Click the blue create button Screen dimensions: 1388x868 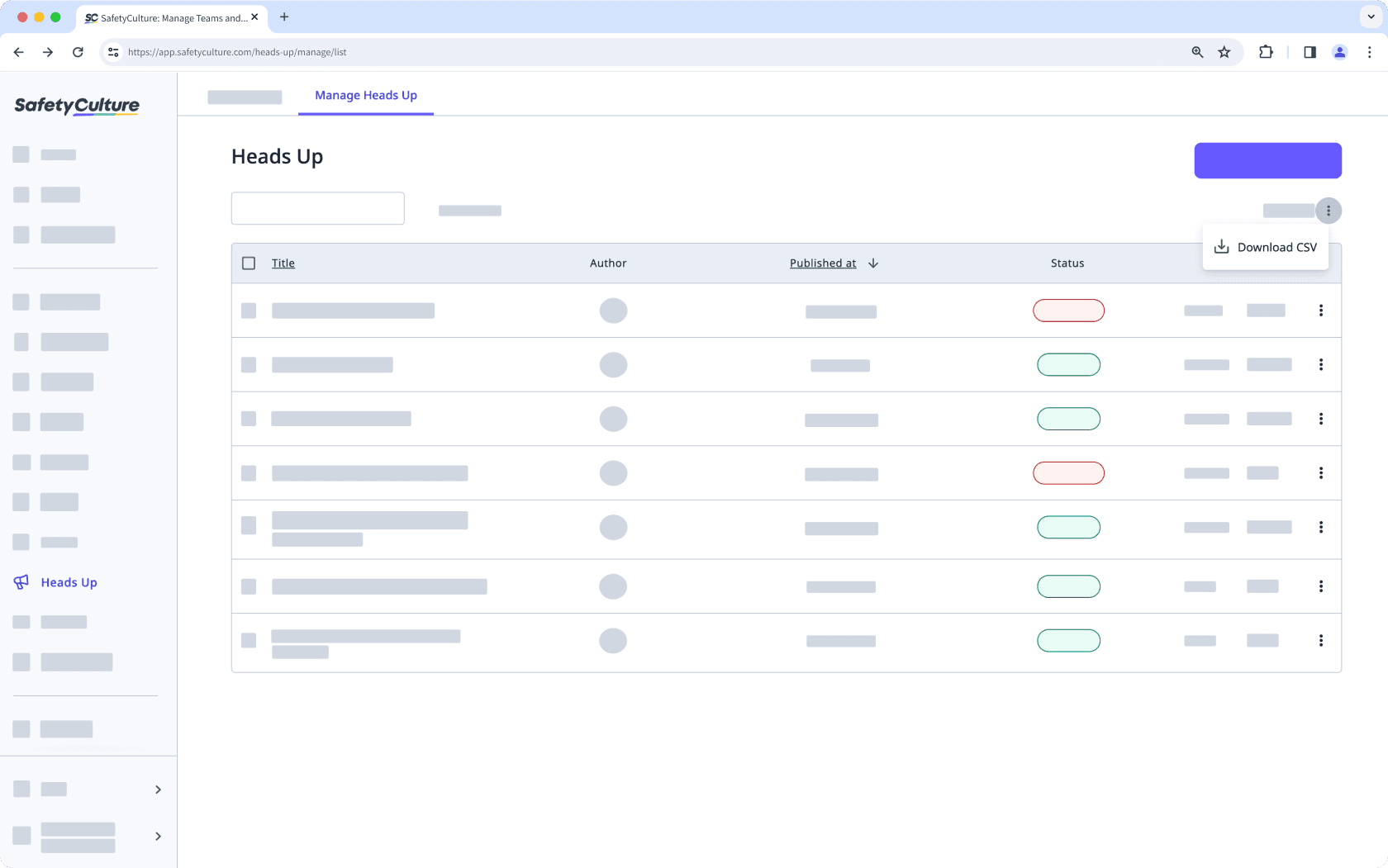pyautogui.click(x=1267, y=160)
